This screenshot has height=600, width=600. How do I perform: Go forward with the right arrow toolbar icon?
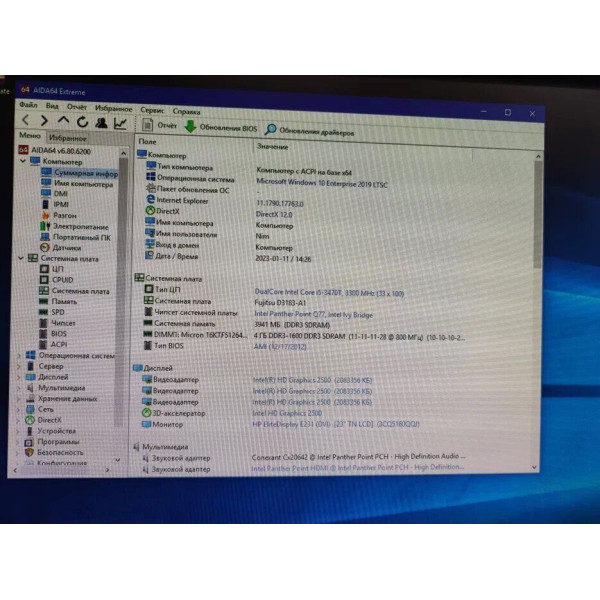(44, 121)
